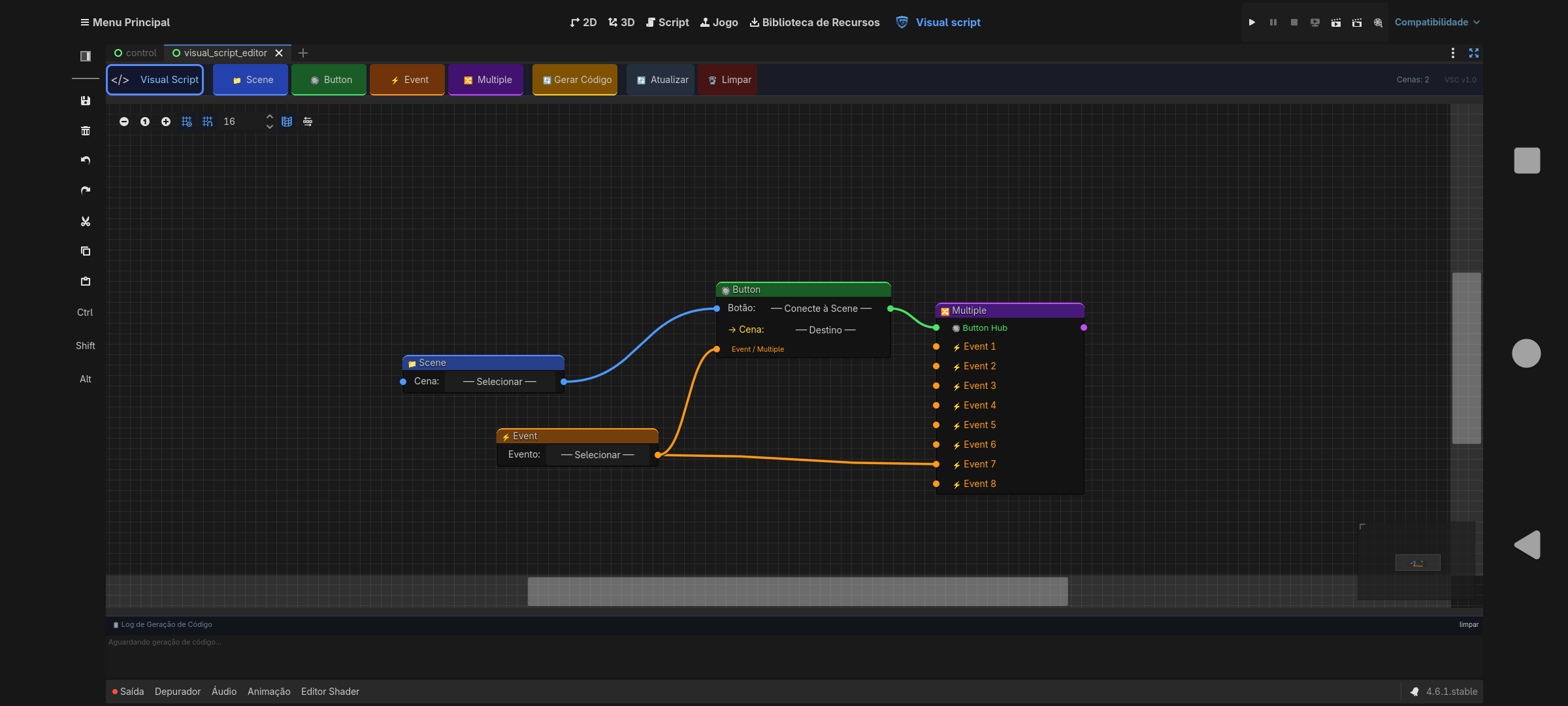The image size is (1568, 706).
Task: Click the undo arrow in the sidebar
Action: [x=86, y=160]
